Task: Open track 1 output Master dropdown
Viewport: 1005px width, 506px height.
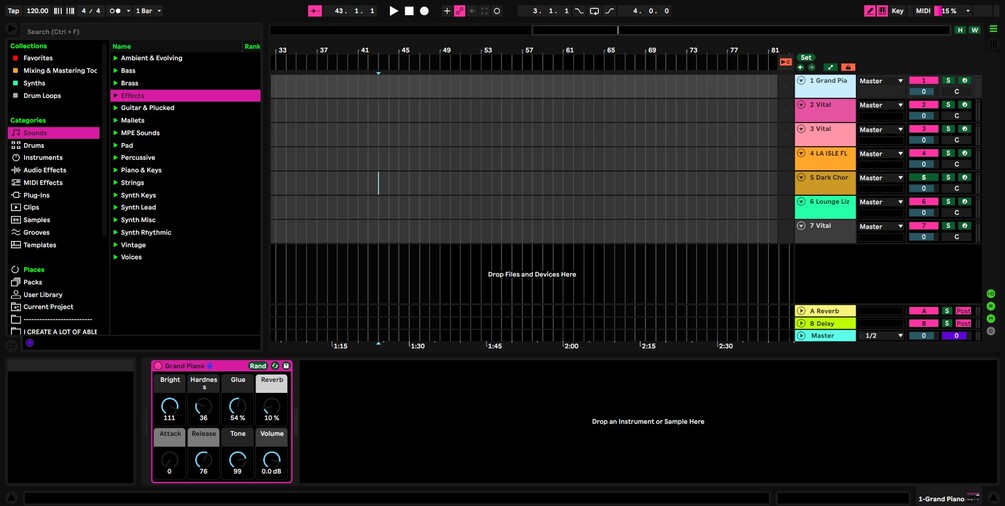Action: [881, 81]
